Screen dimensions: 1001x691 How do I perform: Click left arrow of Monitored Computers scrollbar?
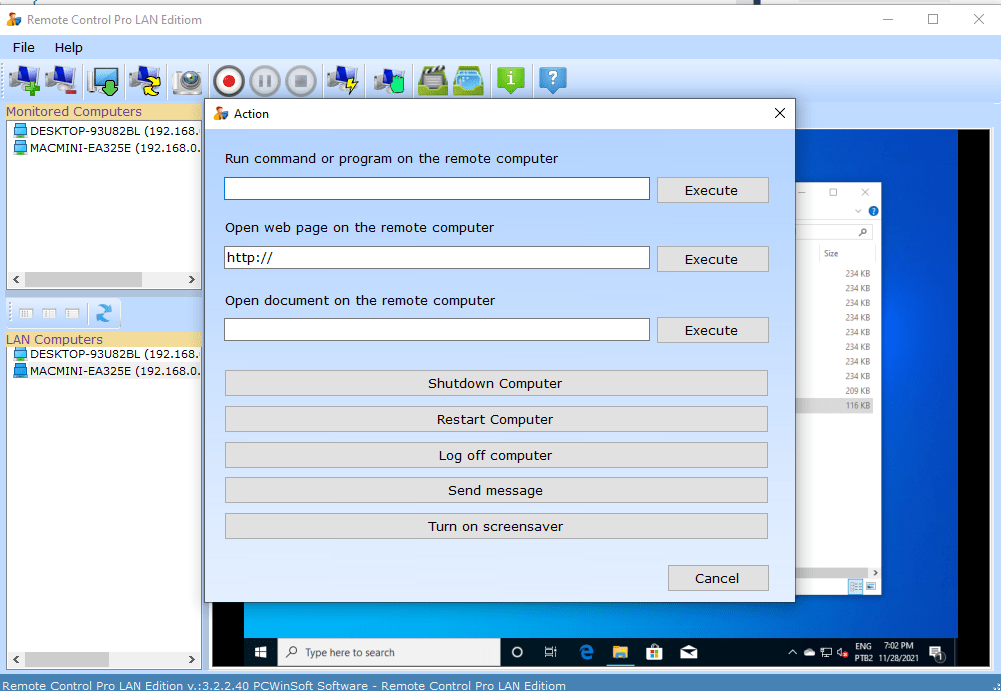point(16,280)
